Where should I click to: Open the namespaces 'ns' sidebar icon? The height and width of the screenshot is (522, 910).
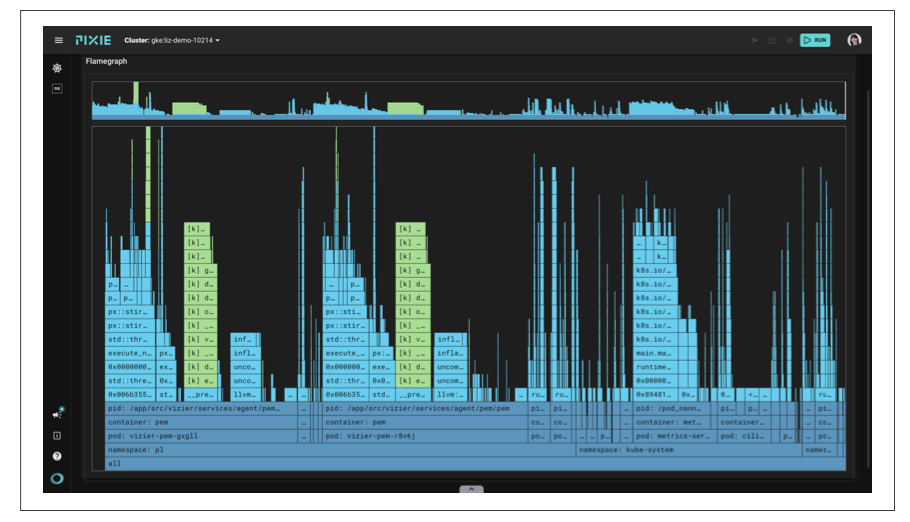pyautogui.click(x=57, y=88)
